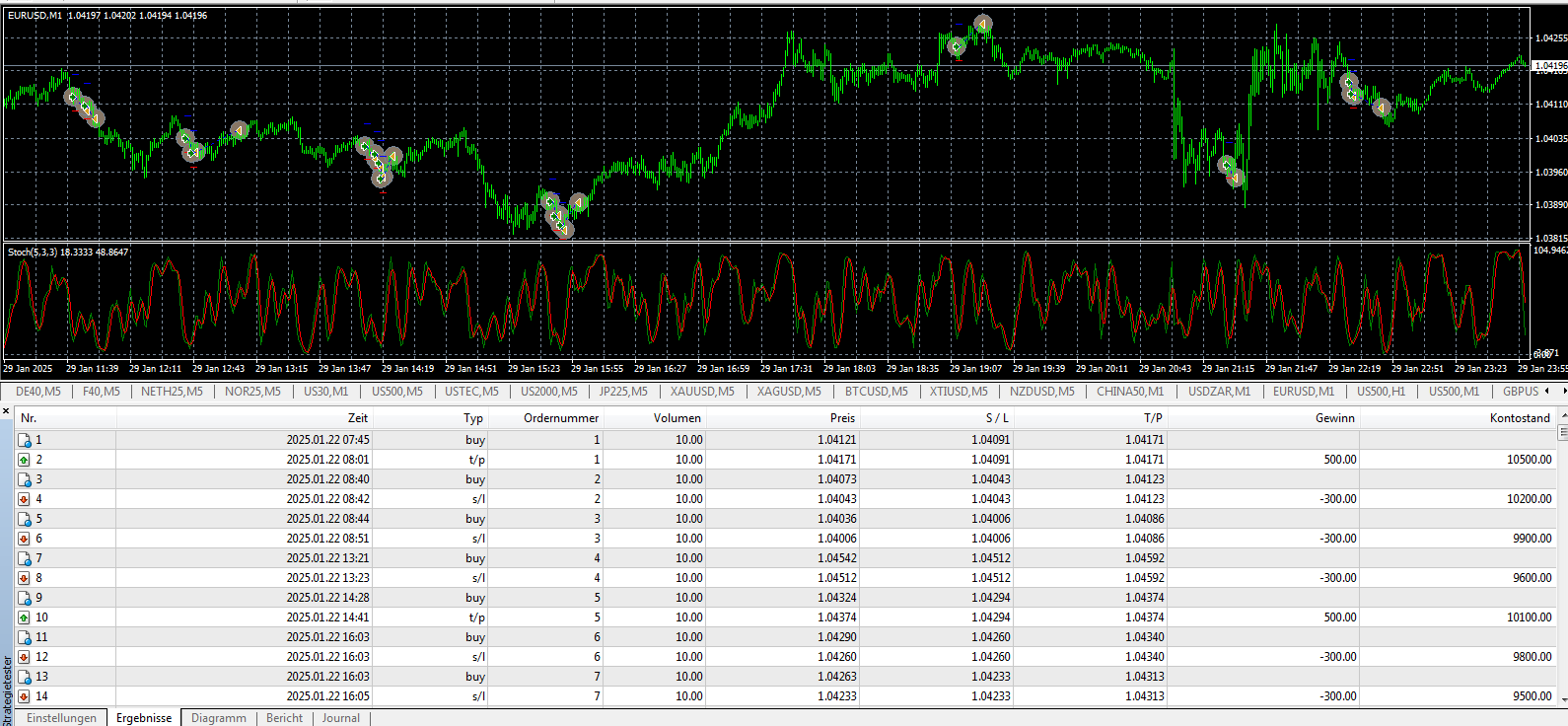Click the results table vertical scrollbar
1568x726 pixels.
[x=1562, y=558]
